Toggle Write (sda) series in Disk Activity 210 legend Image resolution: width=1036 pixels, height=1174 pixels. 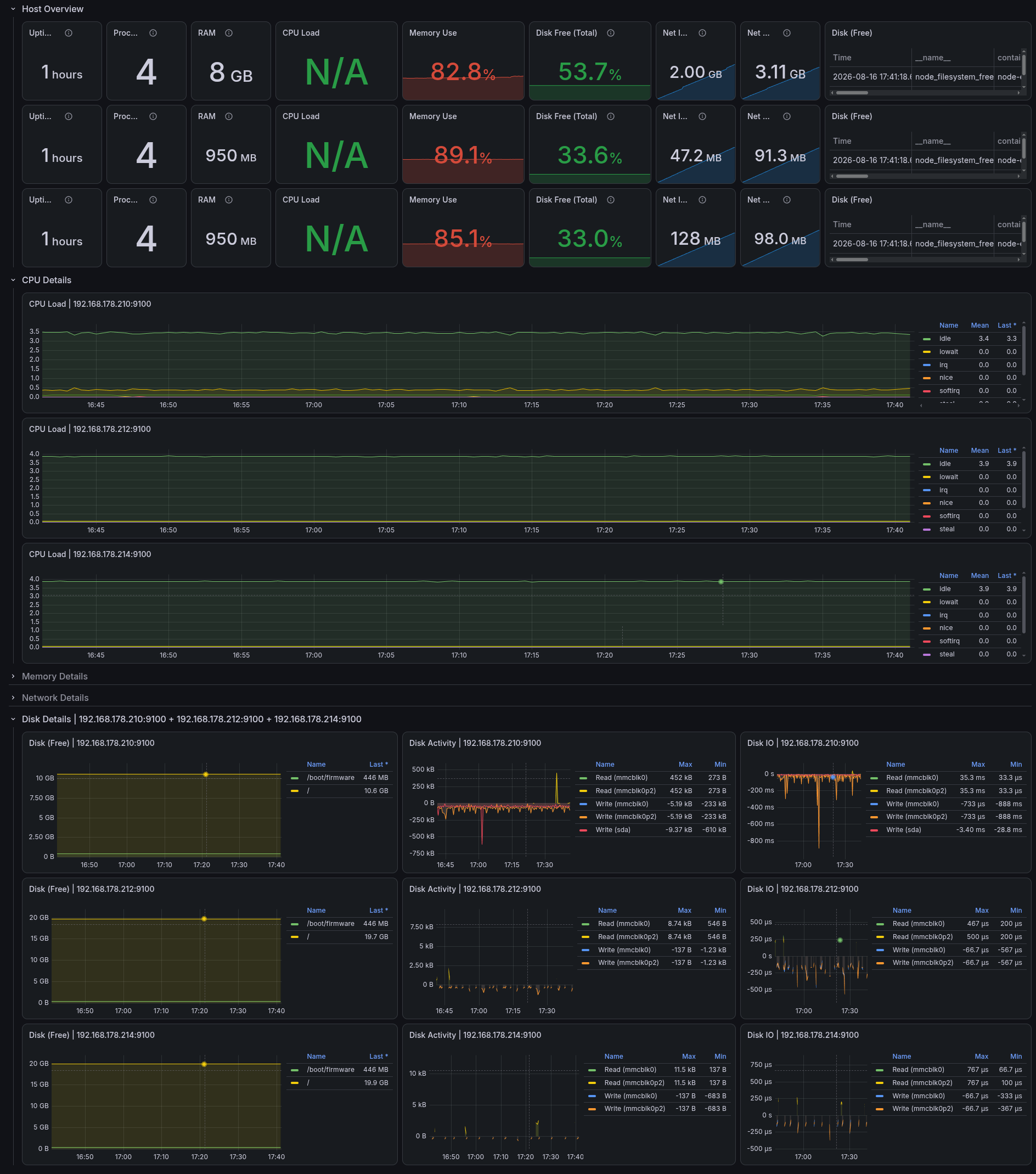pos(613,829)
